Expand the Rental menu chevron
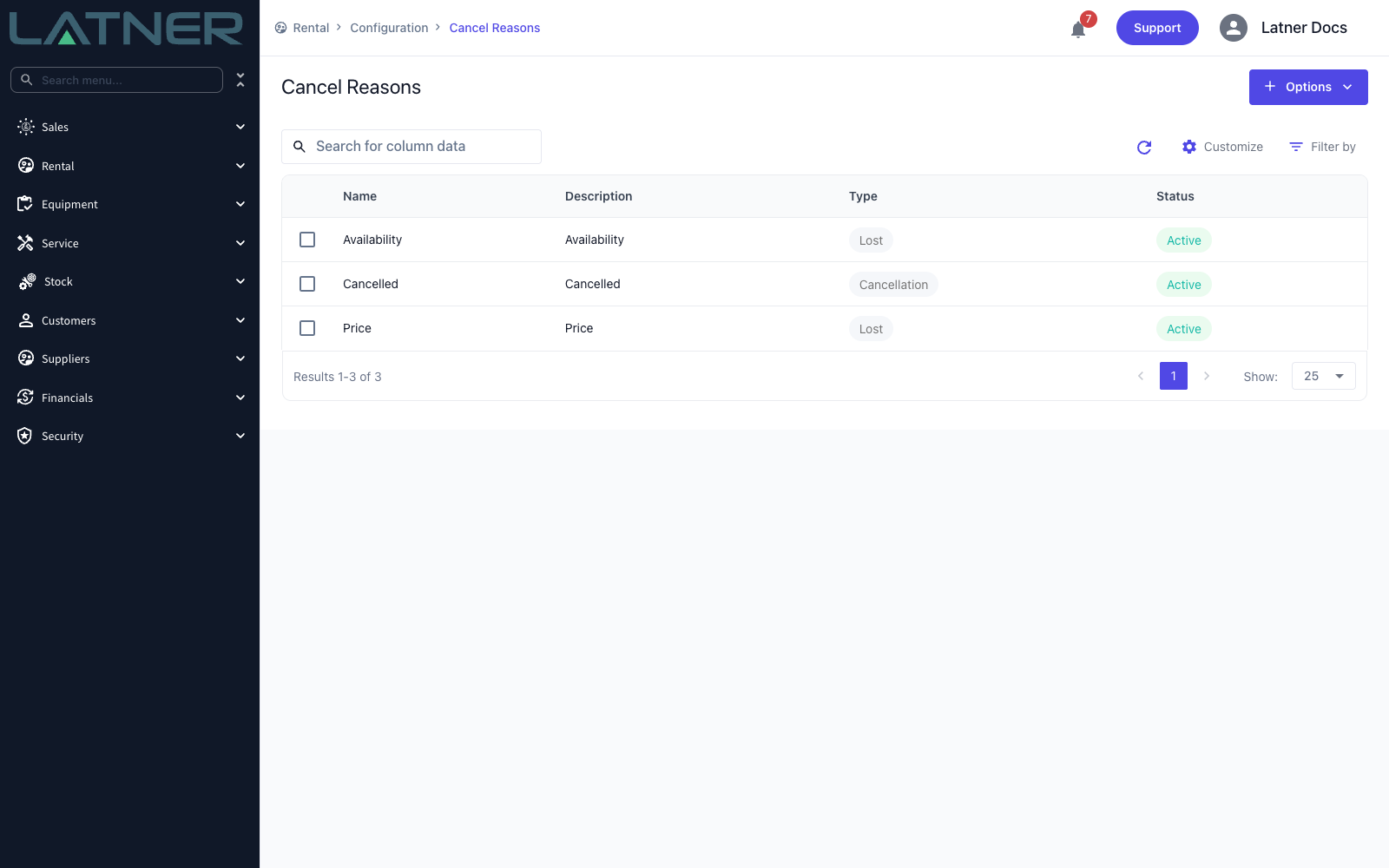This screenshot has width=1389, height=868. (240, 166)
